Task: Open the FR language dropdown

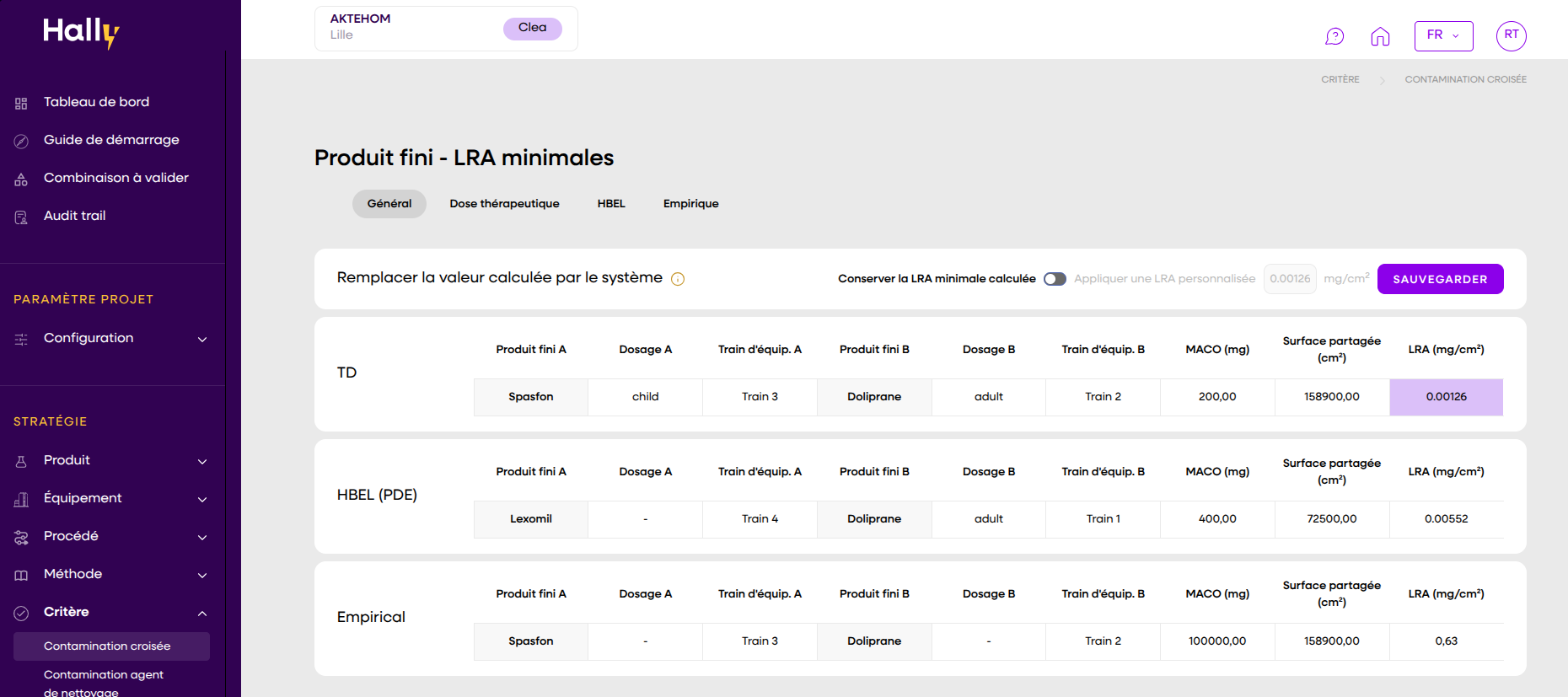Action: tap(1444, 35)
